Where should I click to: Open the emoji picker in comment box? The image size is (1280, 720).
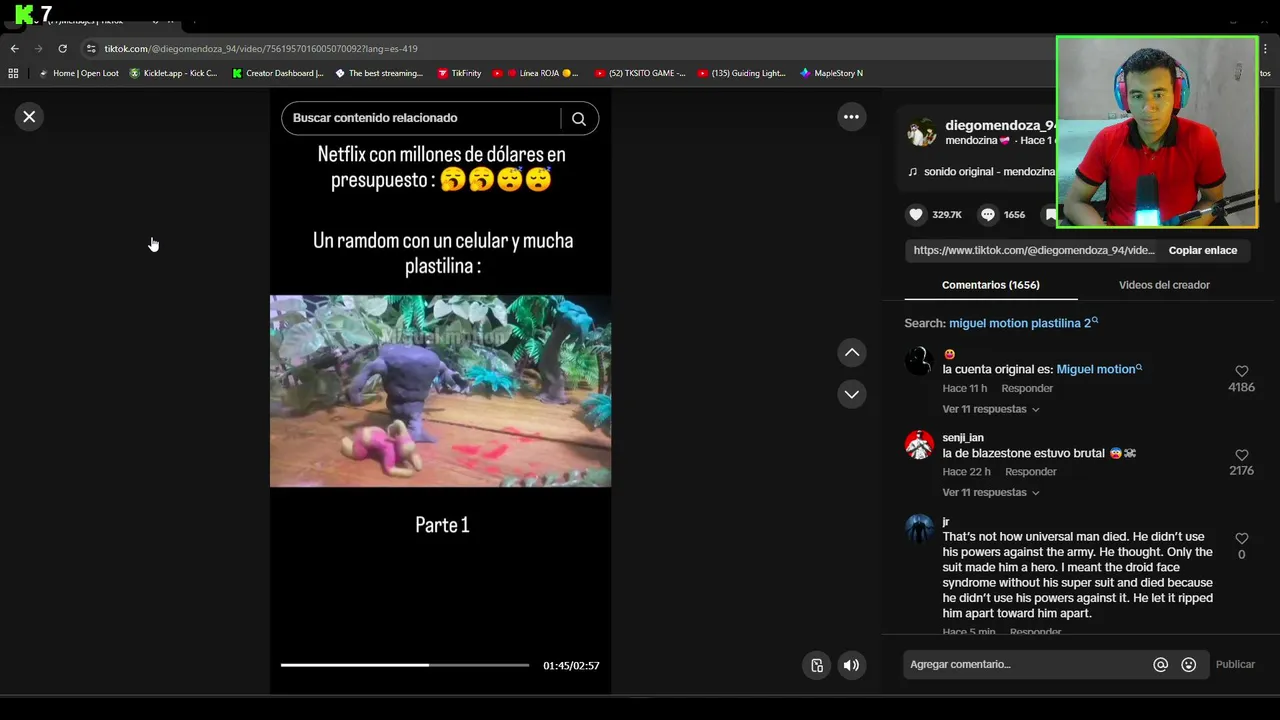pos(1188,664)
